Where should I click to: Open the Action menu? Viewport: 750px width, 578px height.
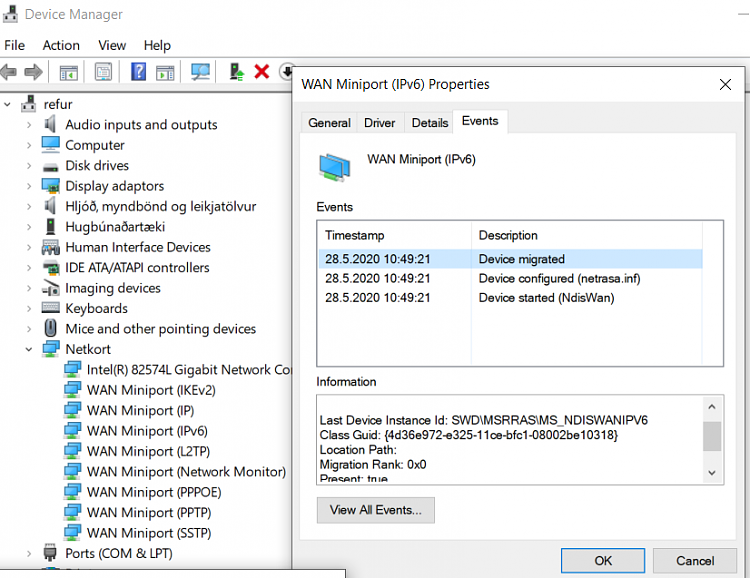[61, 45]
